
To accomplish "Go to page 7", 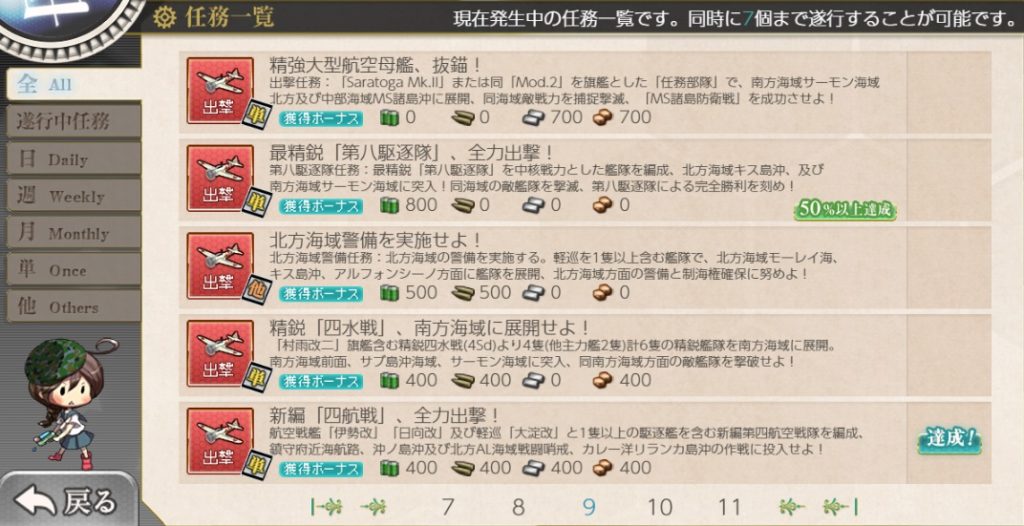I will click(447, 506).
